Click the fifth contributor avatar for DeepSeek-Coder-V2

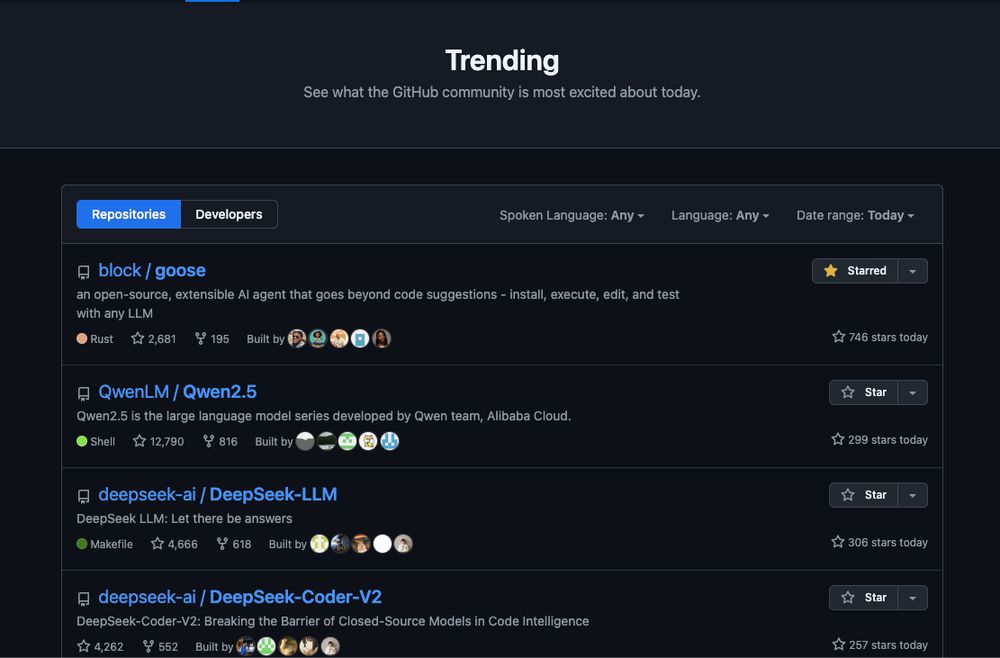(330, 647)
